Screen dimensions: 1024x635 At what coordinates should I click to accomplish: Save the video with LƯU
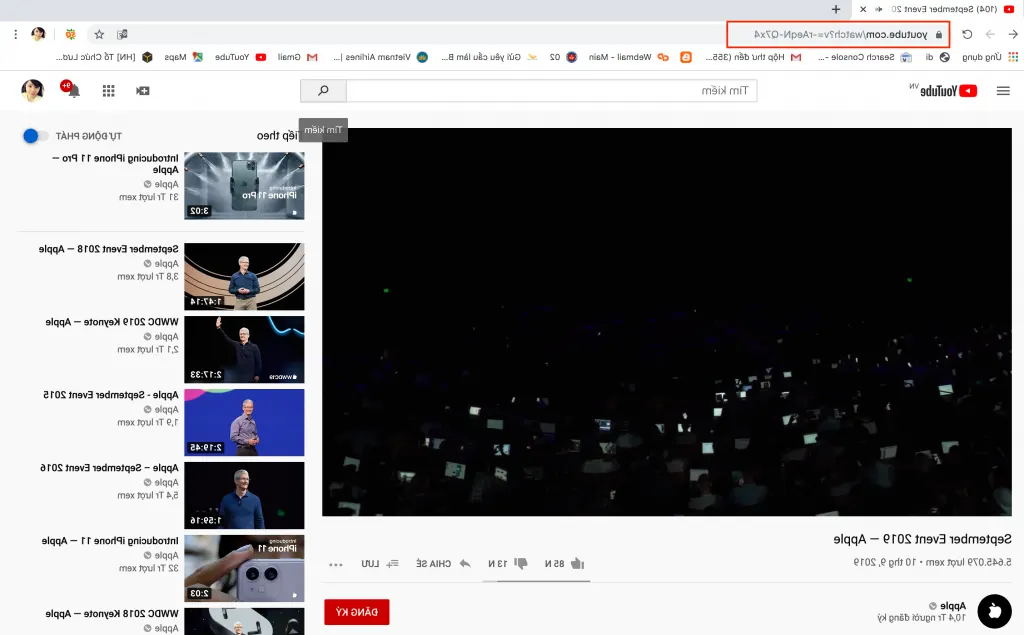click(379, 563)
